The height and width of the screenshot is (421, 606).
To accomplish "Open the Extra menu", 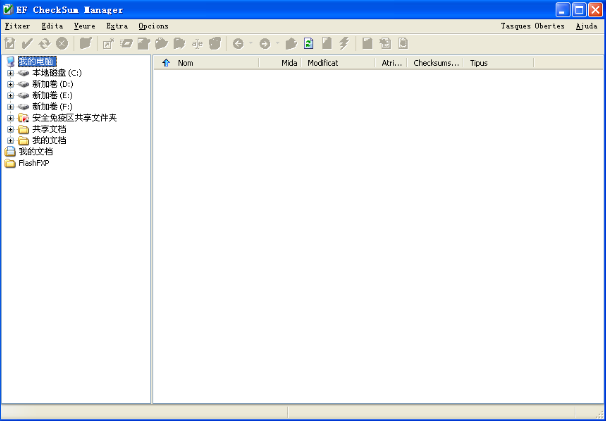I will click(117, 26).
